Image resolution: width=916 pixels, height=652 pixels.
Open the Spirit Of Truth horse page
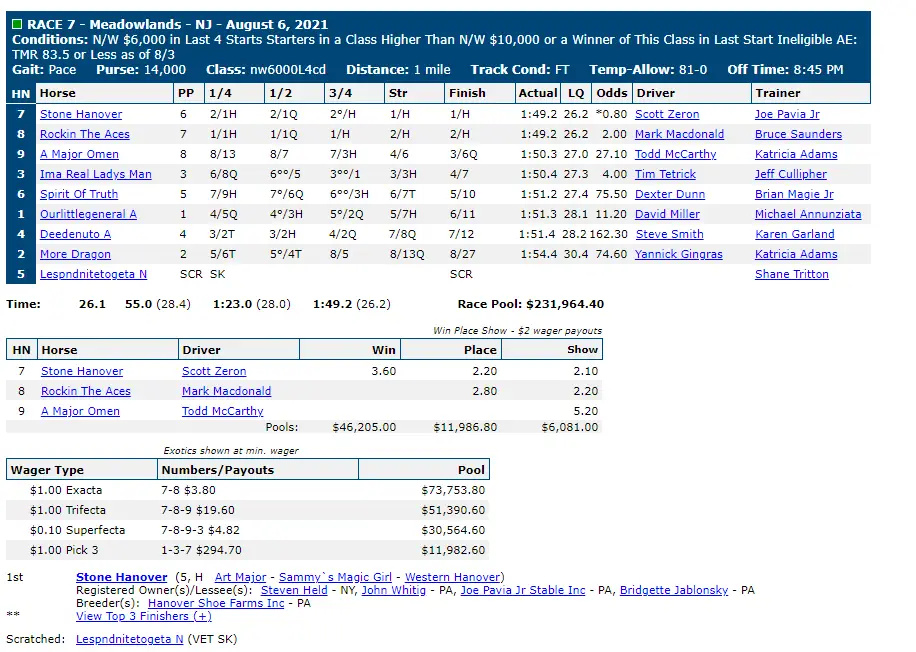pyautogui.click(x=79, y=194)
